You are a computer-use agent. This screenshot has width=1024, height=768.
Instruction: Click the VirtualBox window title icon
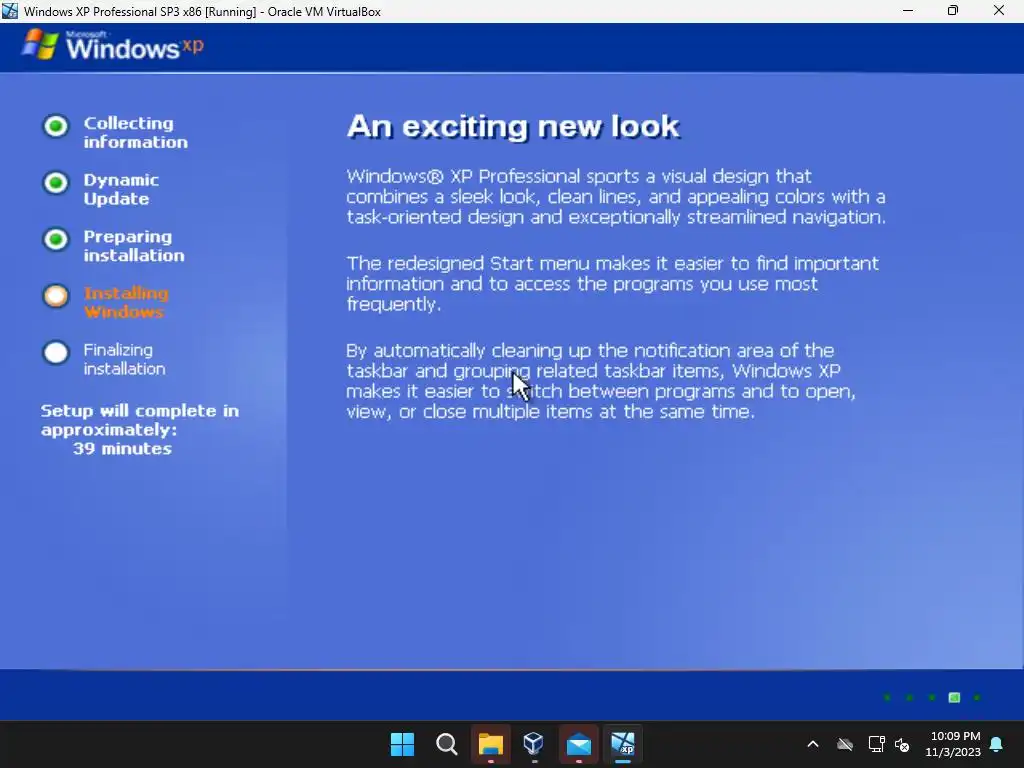(10, 11)
